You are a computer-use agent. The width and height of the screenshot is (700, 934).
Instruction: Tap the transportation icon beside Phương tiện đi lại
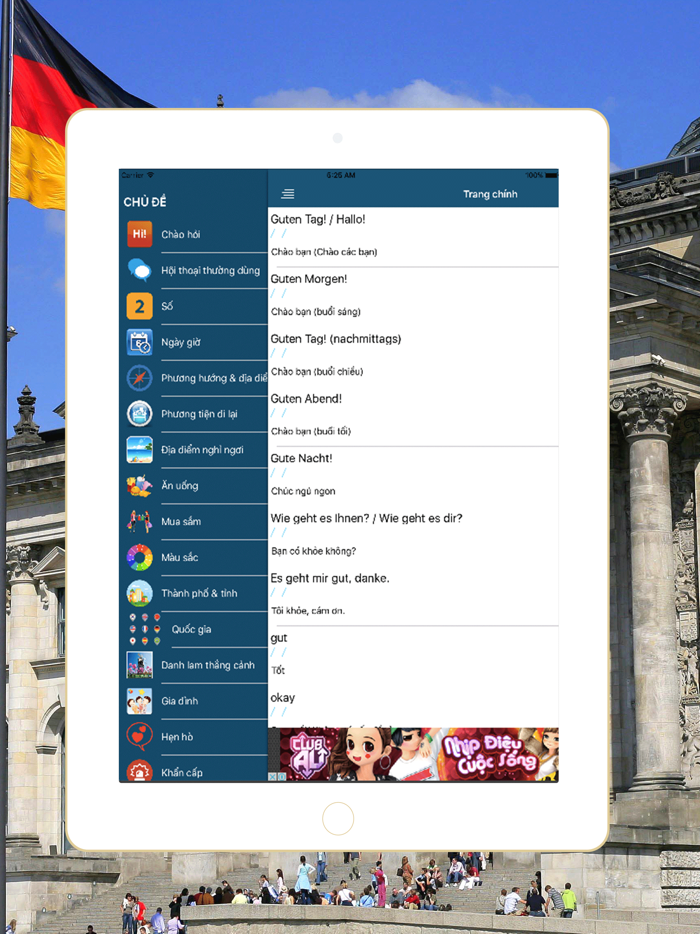coord(139,413)
